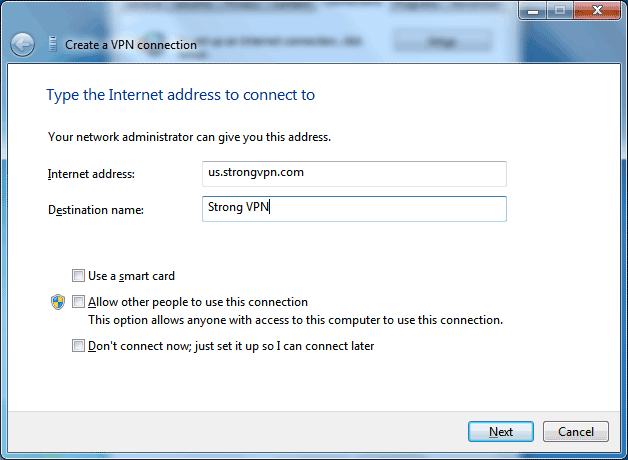The width and height of the screenshot is (628, 460).
Task: Place the cursor in the Destination name field
Action: (354, 209)
